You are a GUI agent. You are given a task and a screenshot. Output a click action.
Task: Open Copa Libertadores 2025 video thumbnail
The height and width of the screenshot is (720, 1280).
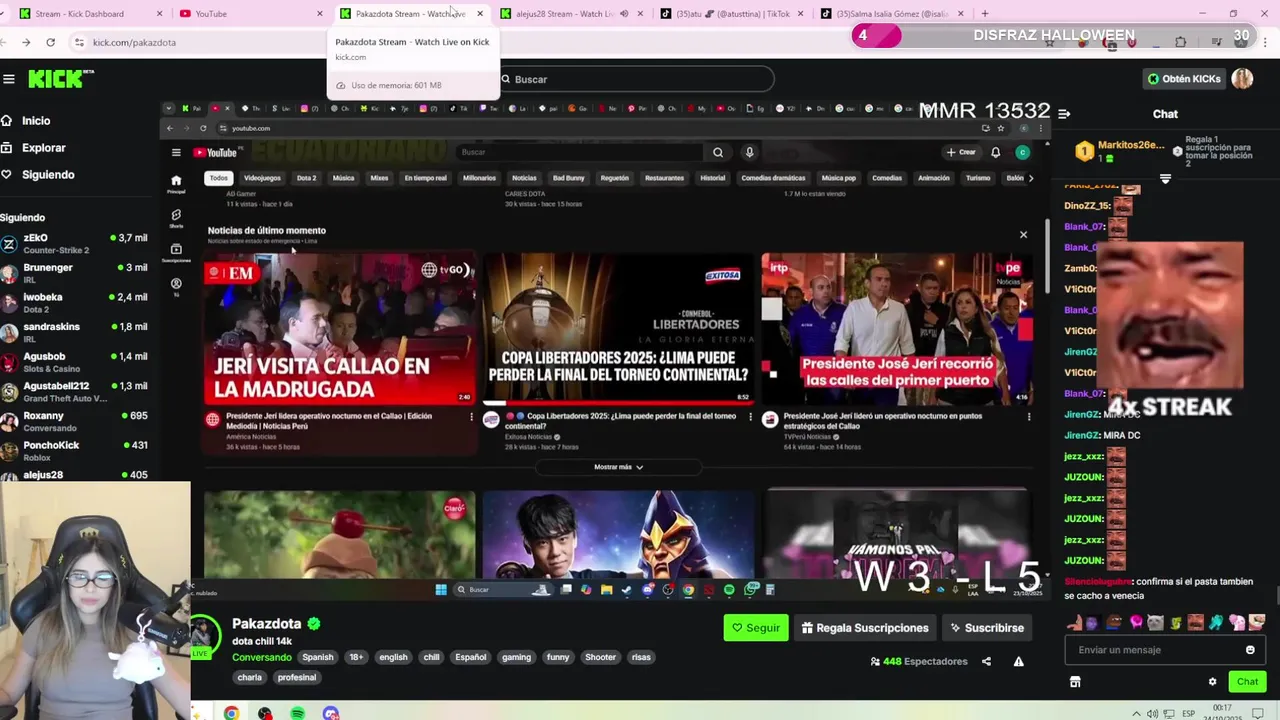(x=618, y=329)
